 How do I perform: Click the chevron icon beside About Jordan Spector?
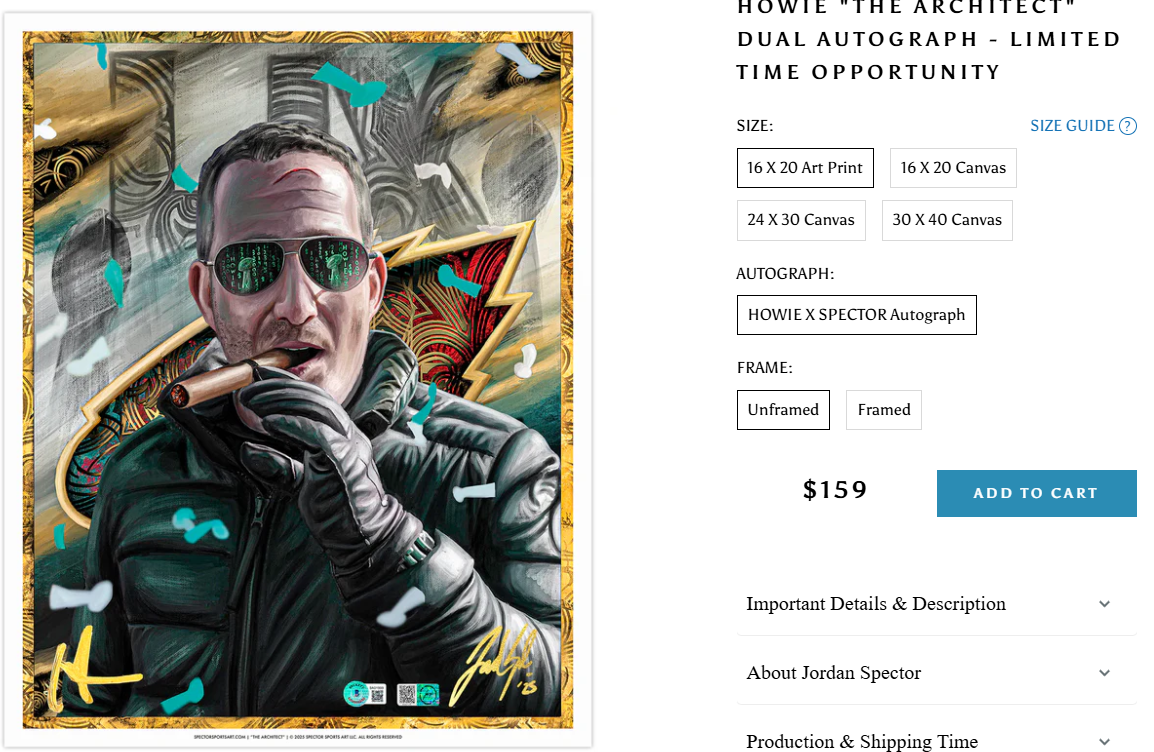point(1104,673)
